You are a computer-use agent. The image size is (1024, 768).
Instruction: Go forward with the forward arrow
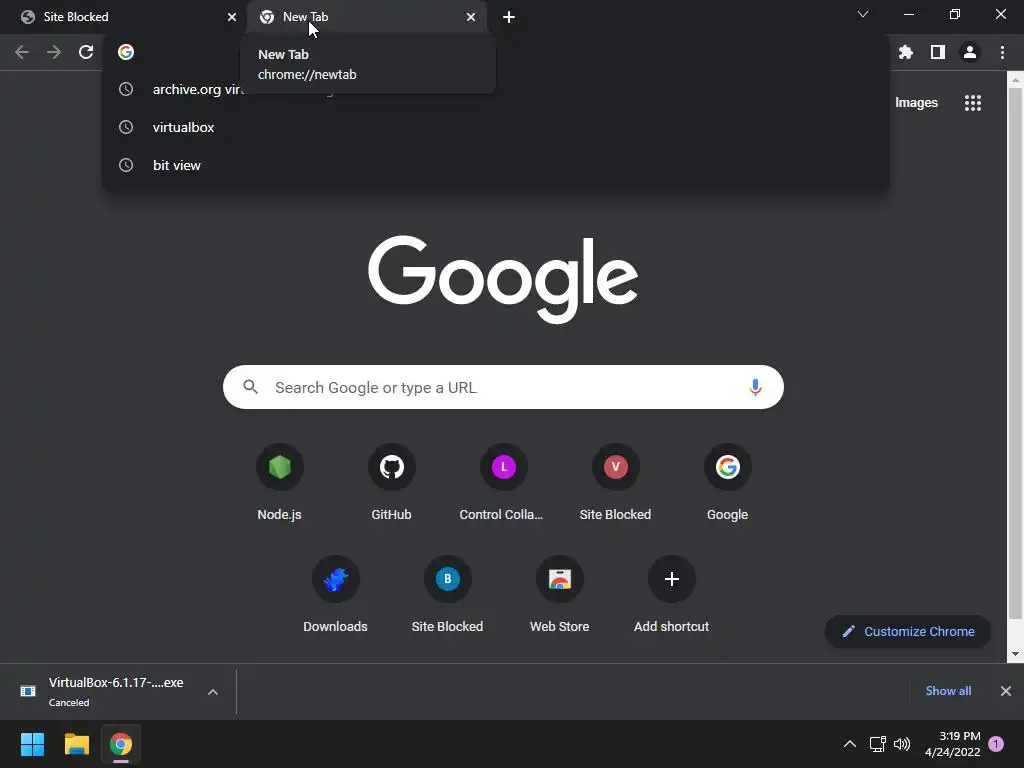click(x=54, y=52)
